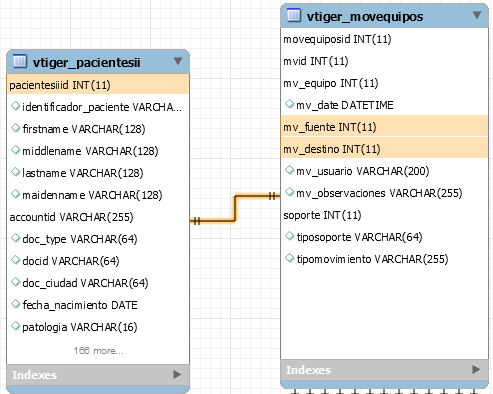The width and height of the screenshot is (493, 394).
Task: Click the diamond icon beside mv_usuario
Action: [289, 170]
